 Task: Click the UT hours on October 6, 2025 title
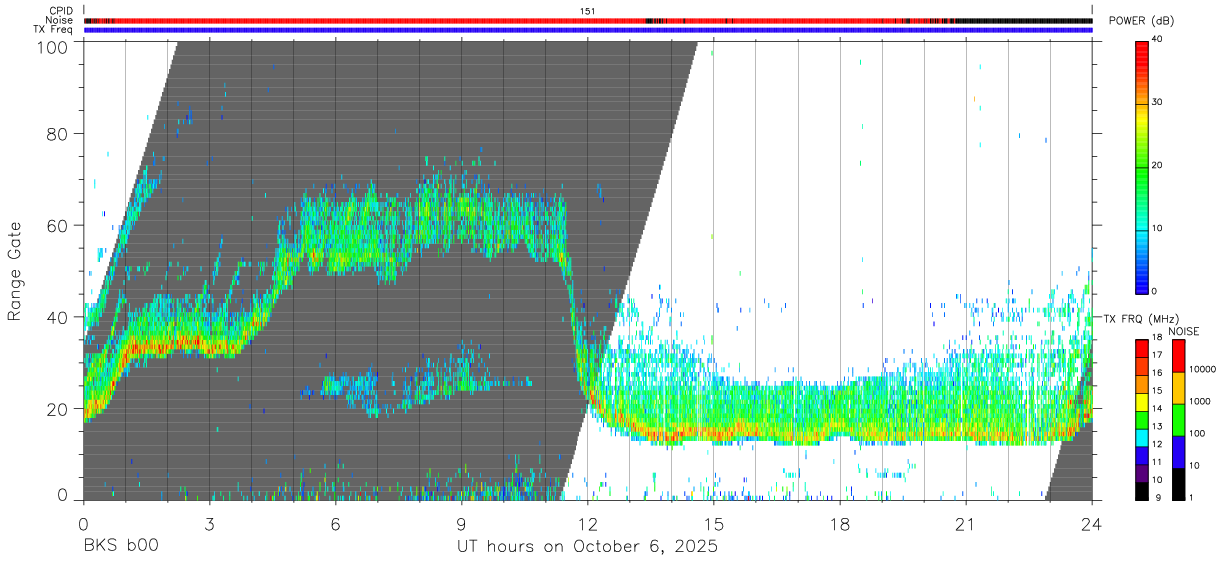(x=587, y=548)
